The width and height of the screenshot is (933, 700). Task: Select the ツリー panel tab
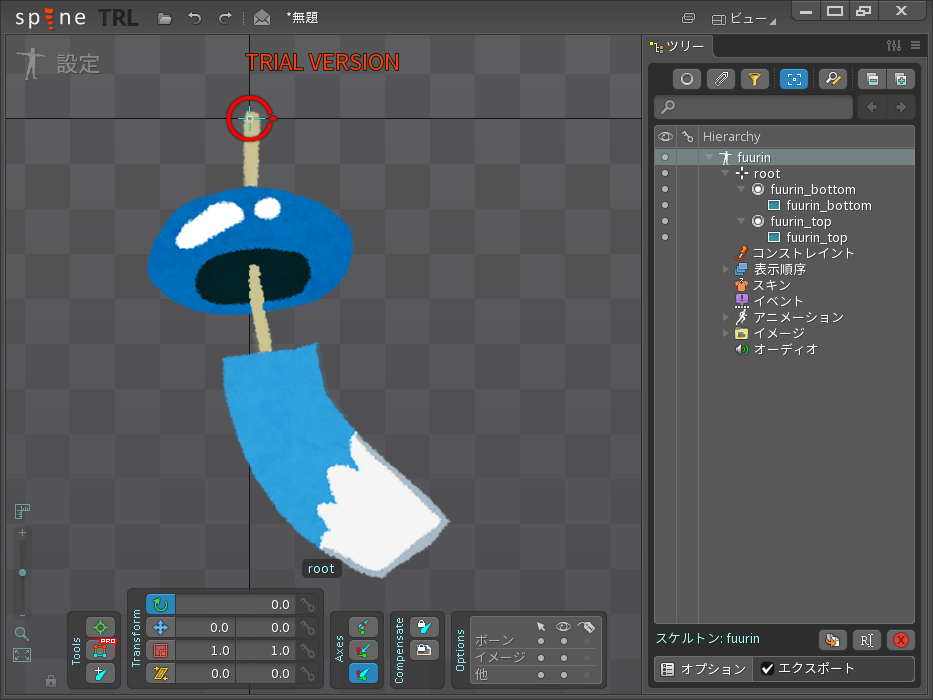point(678,46)
